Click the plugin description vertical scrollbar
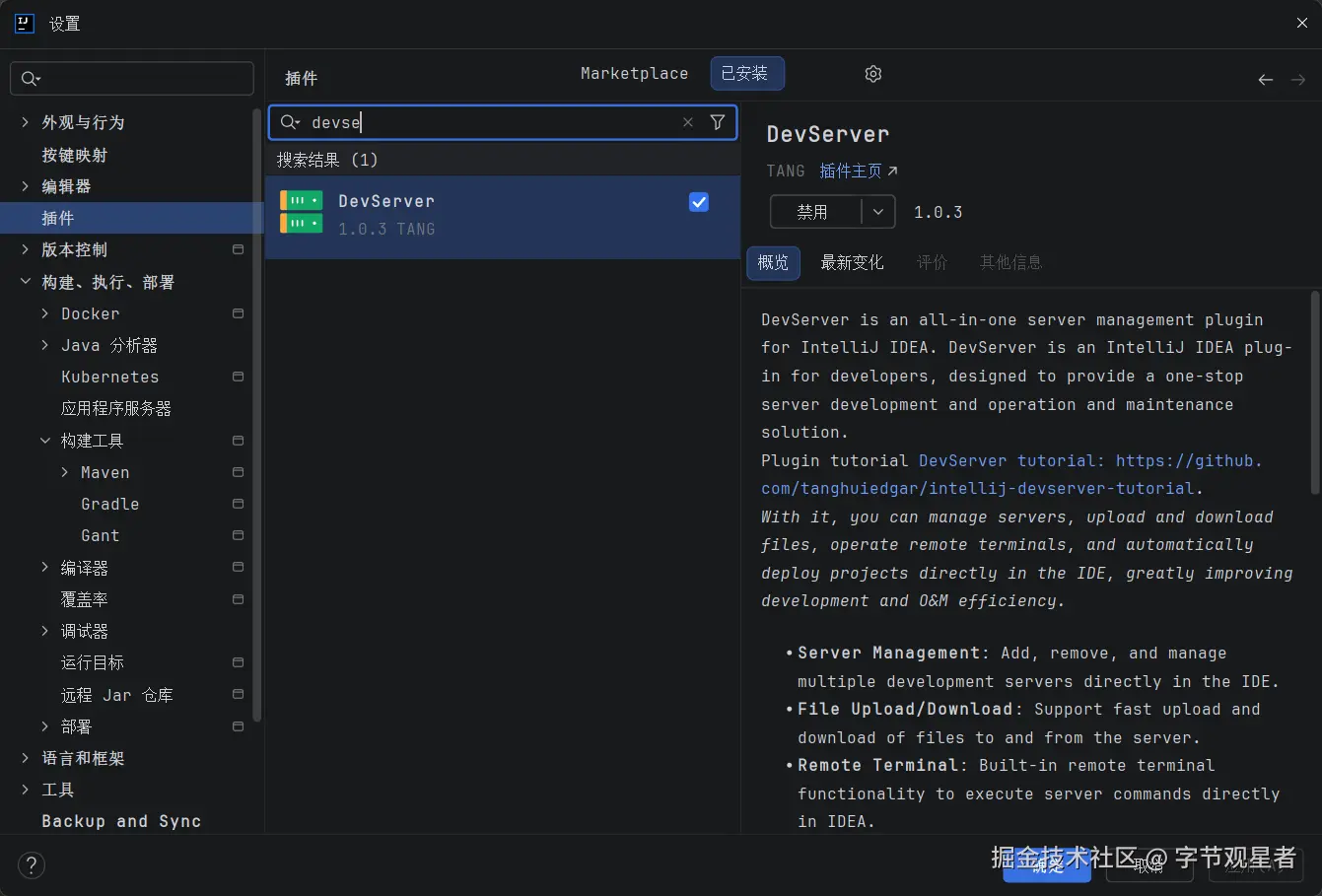1322x896 pixels. tap(1315, 392)
